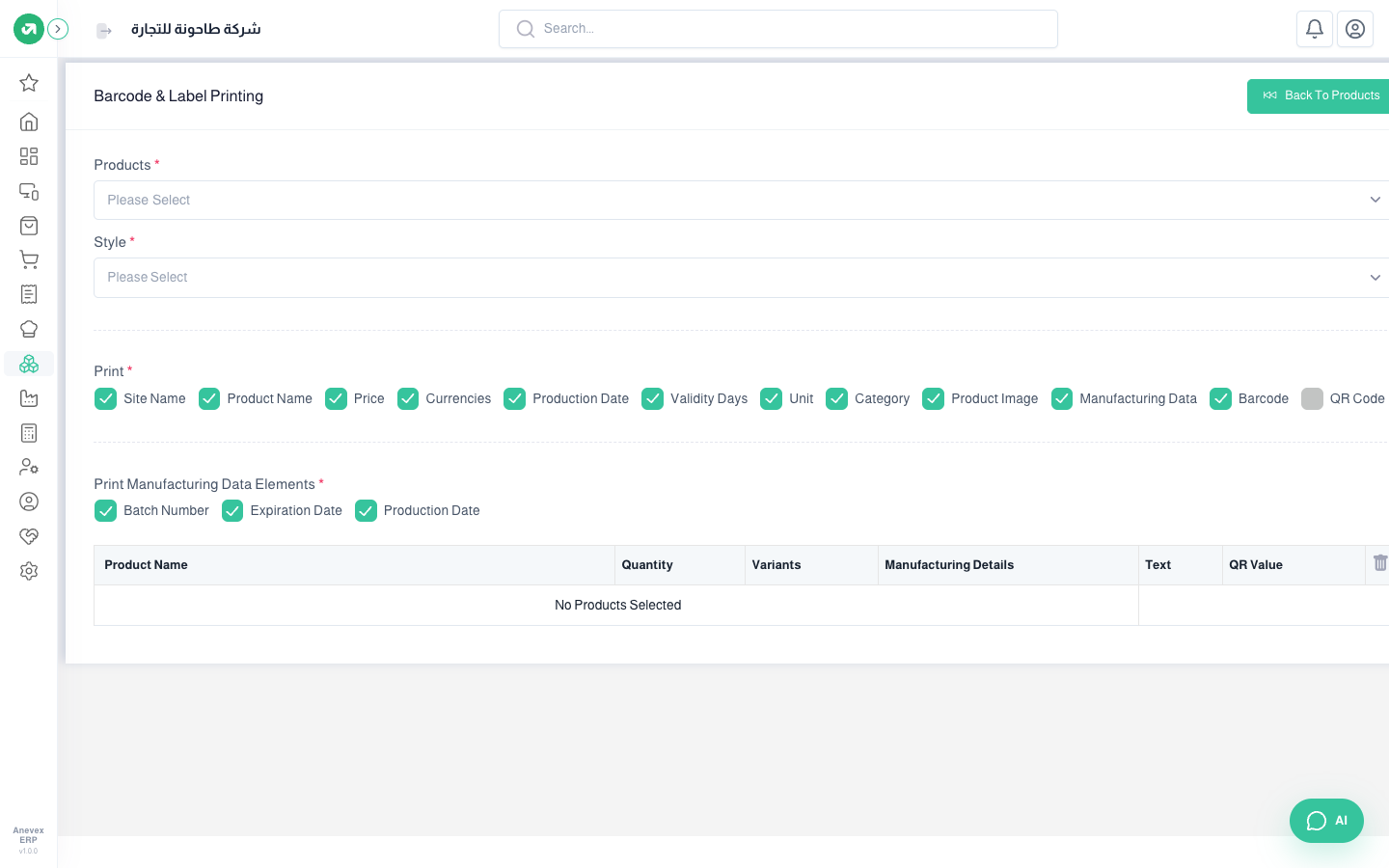Toggle the Product Image checkbox
Image resolution: width=1389 pixels, height=868 pixels.
933,398
